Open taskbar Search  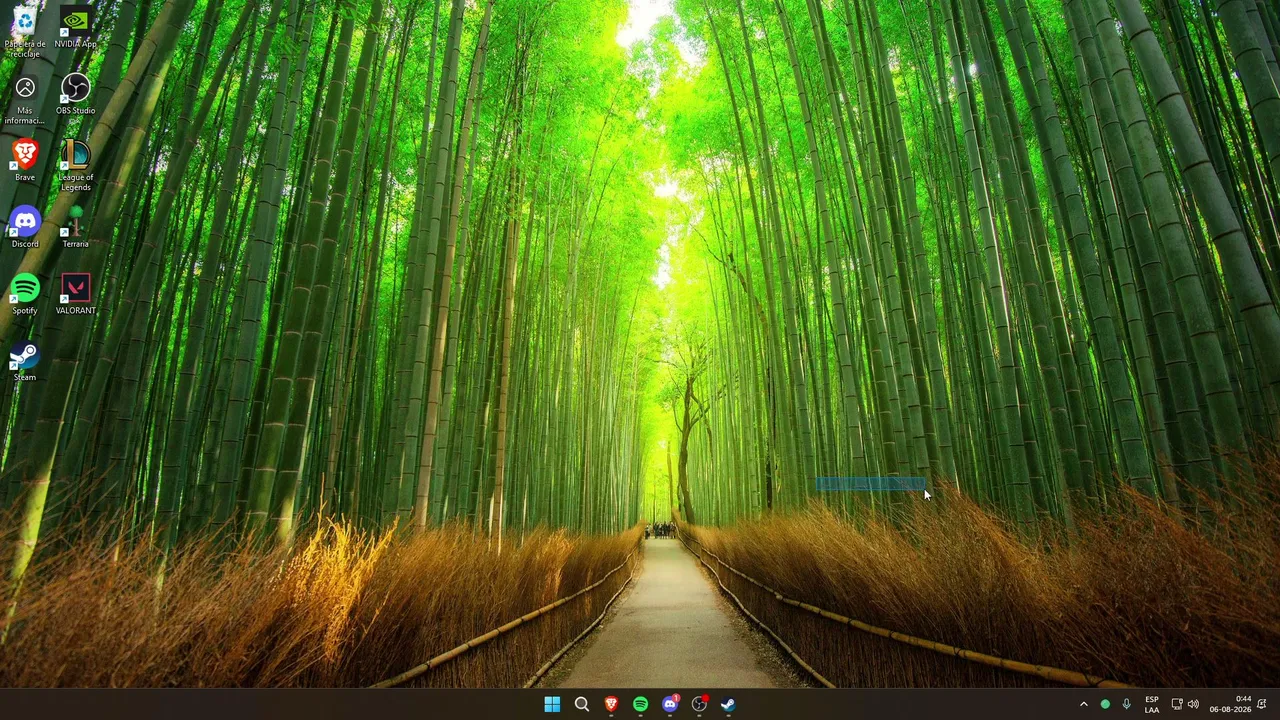(x=581, y=704)
